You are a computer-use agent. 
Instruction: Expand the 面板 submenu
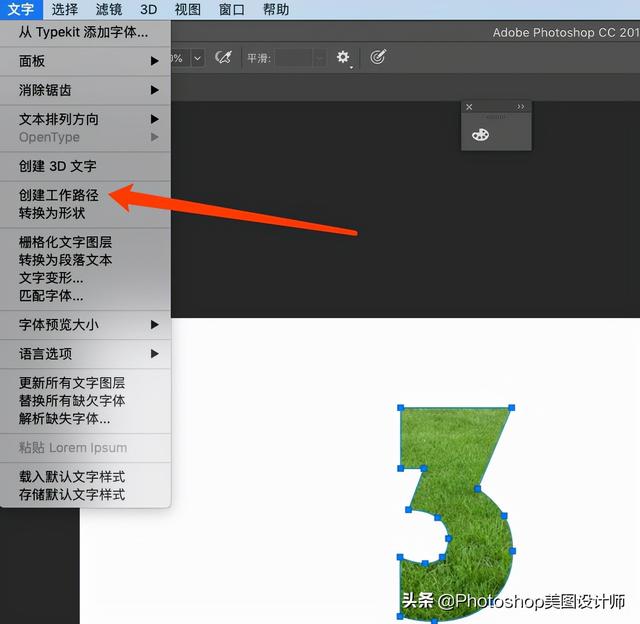pyautogui.click(x=85, y=61)
